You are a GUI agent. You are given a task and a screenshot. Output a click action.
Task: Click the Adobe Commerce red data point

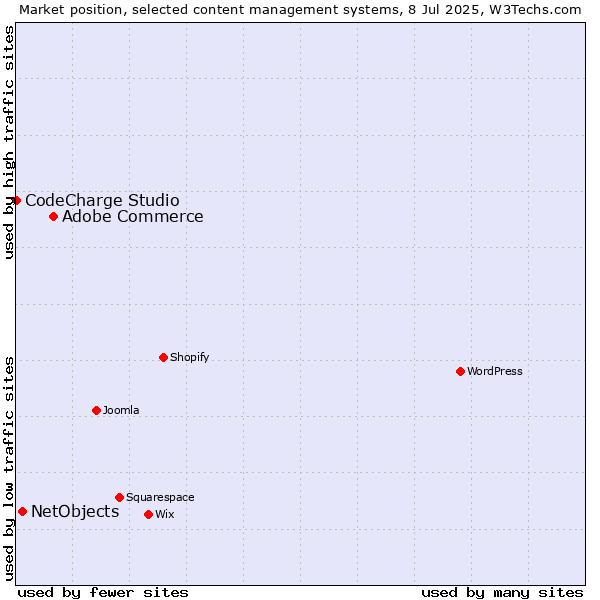(x=54, y=217)
